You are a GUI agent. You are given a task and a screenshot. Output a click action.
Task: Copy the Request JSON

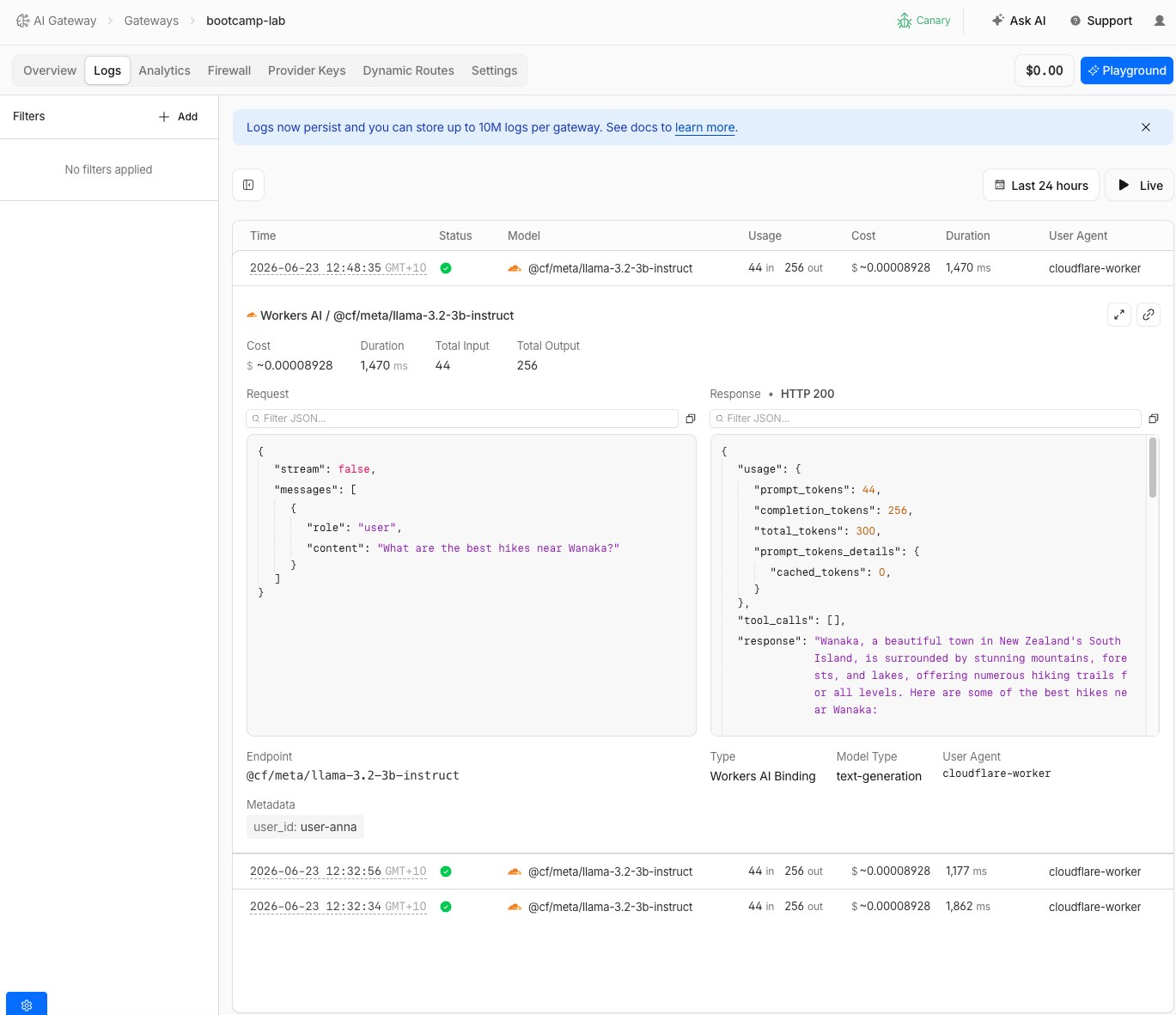(690, 419)
